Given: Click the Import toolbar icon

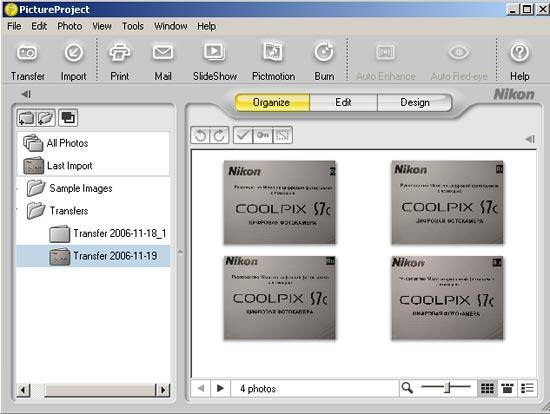Looking at the screenshot, I should click(73, 61).
